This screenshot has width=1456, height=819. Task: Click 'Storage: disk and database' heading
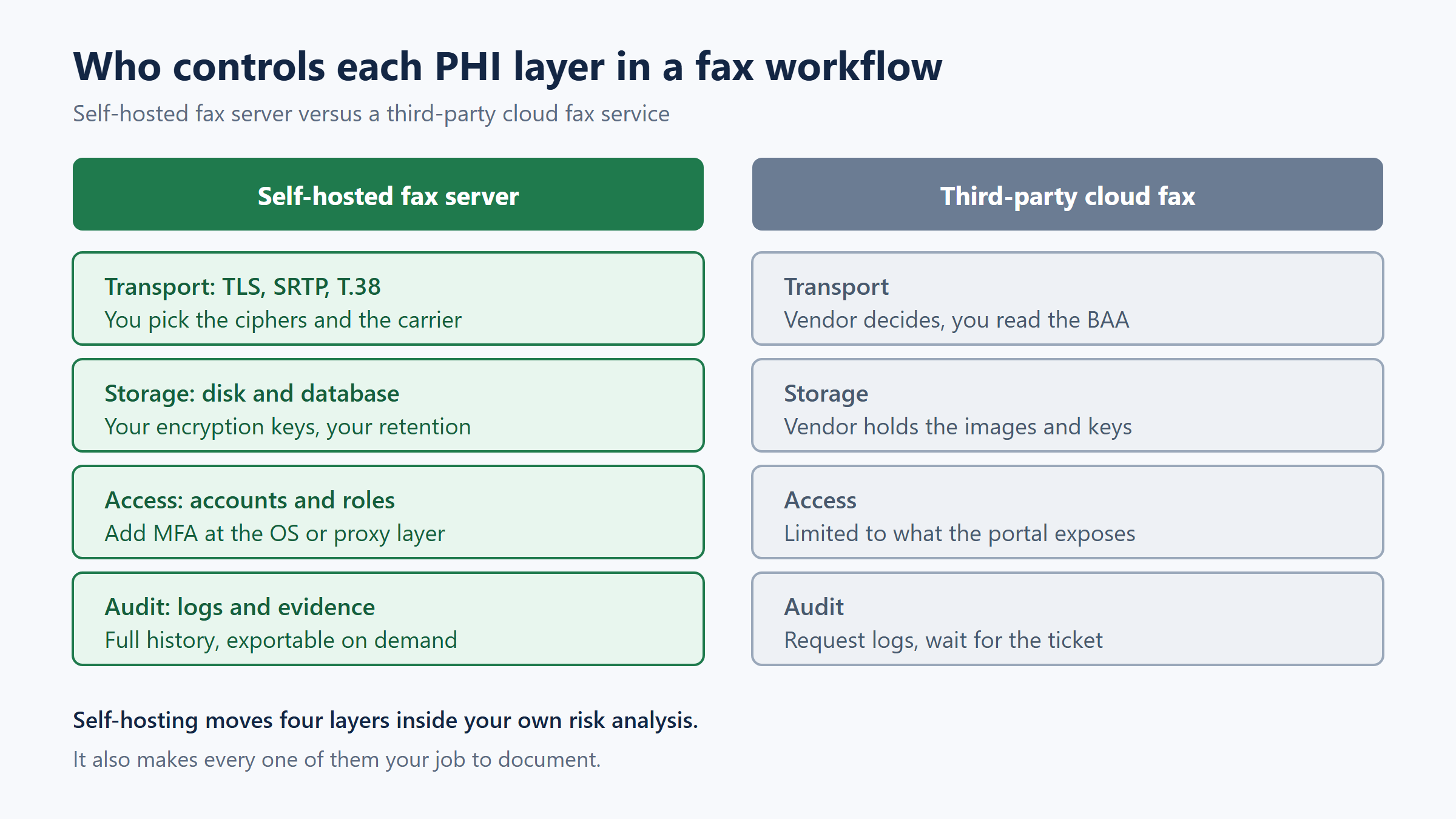coord(252,394)
